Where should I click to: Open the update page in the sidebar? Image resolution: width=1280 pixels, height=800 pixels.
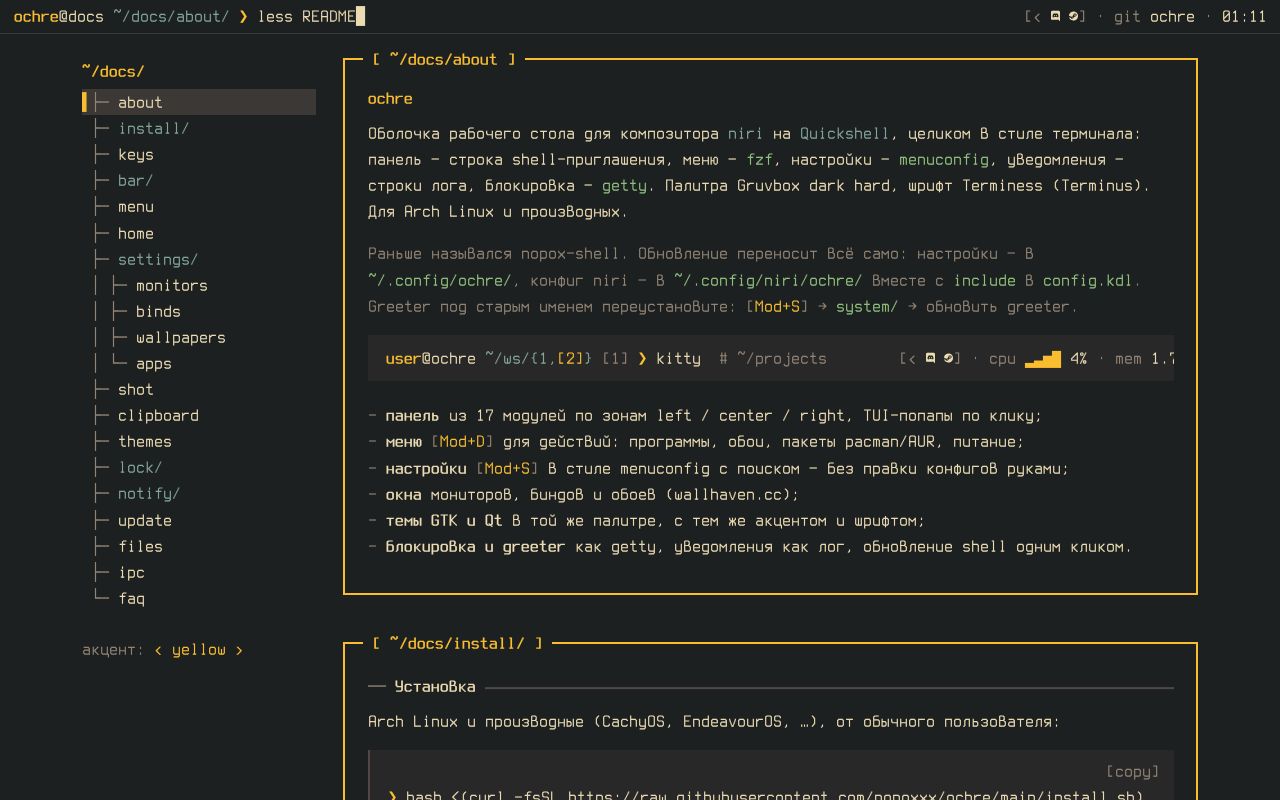coord(145,520)
